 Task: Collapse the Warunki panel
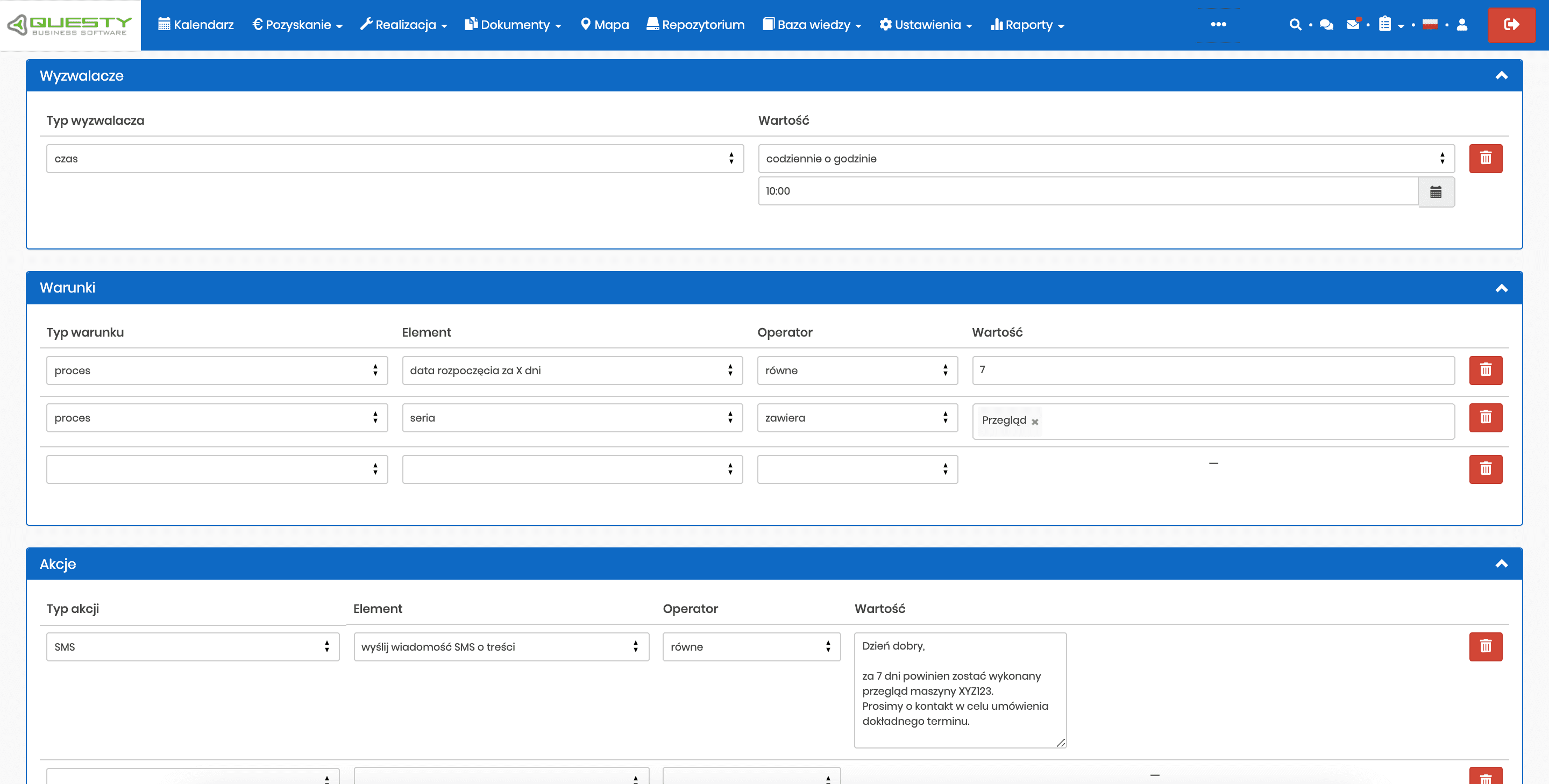pos(1502,288)
